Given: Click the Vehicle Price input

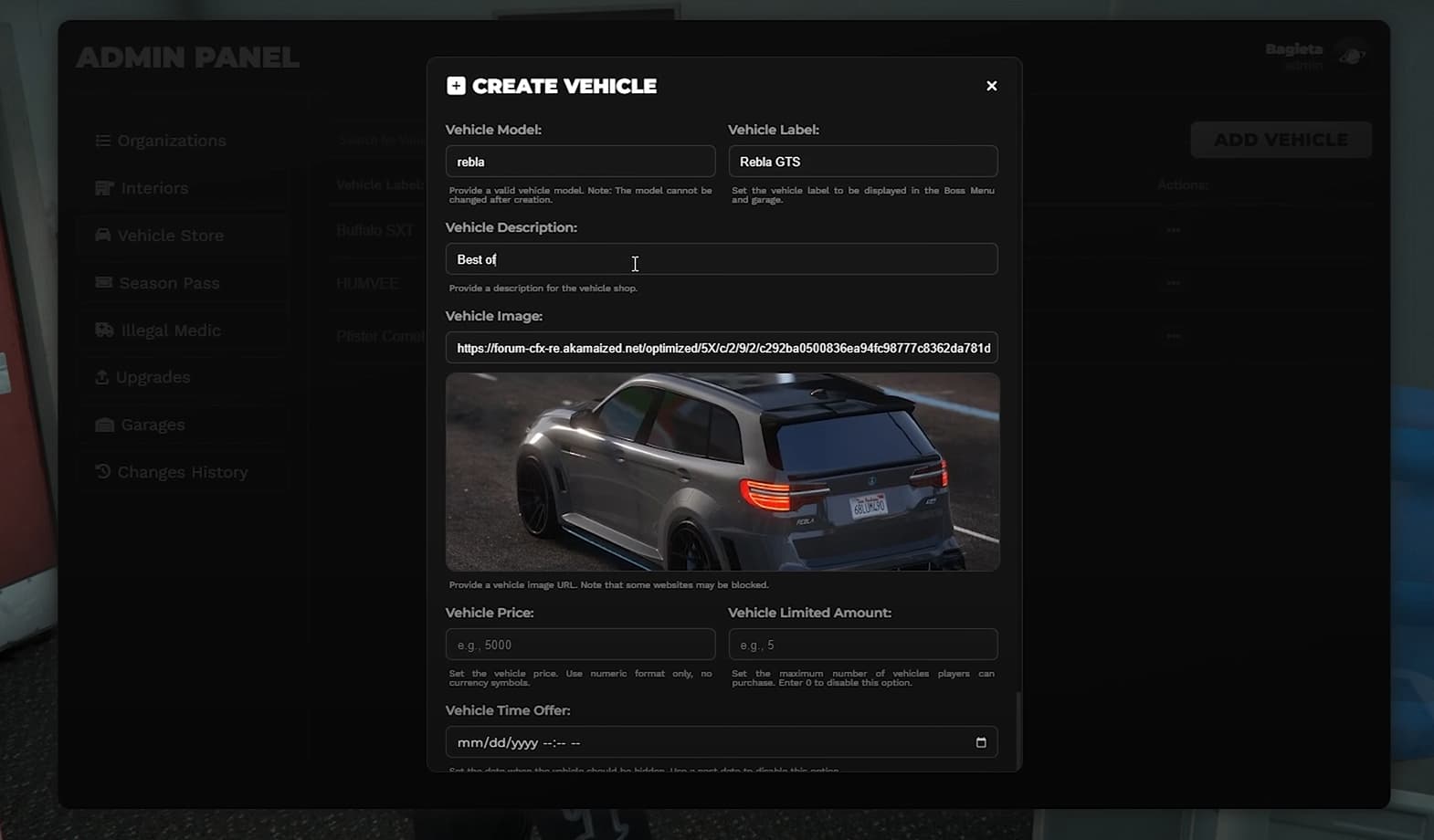Looking at the screenshot, I should pos(580,645).
